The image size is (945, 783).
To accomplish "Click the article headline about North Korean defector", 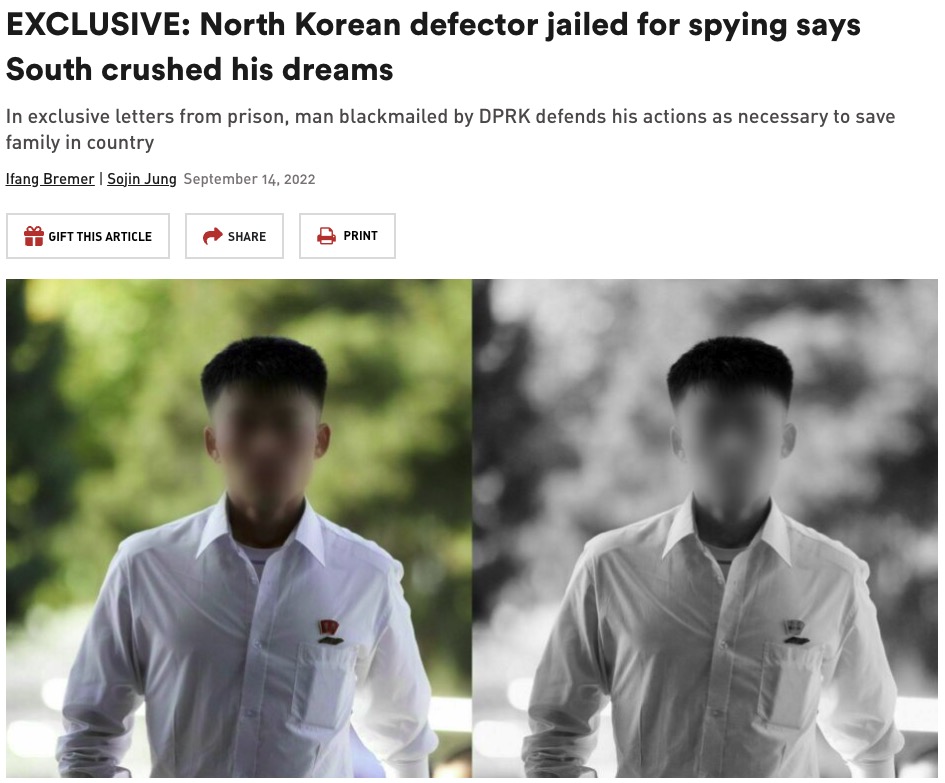I will point(433,47).
